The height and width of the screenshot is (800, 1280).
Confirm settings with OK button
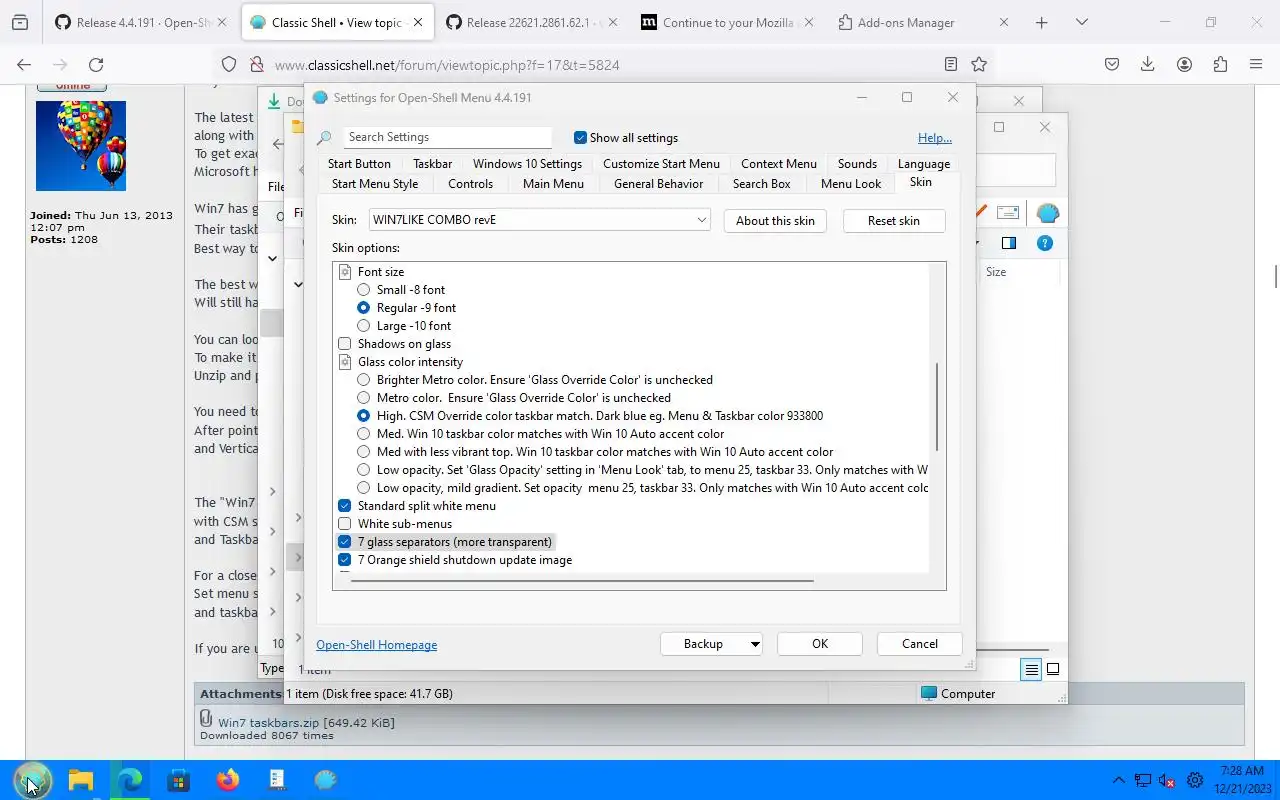click(x=820, y=644)
